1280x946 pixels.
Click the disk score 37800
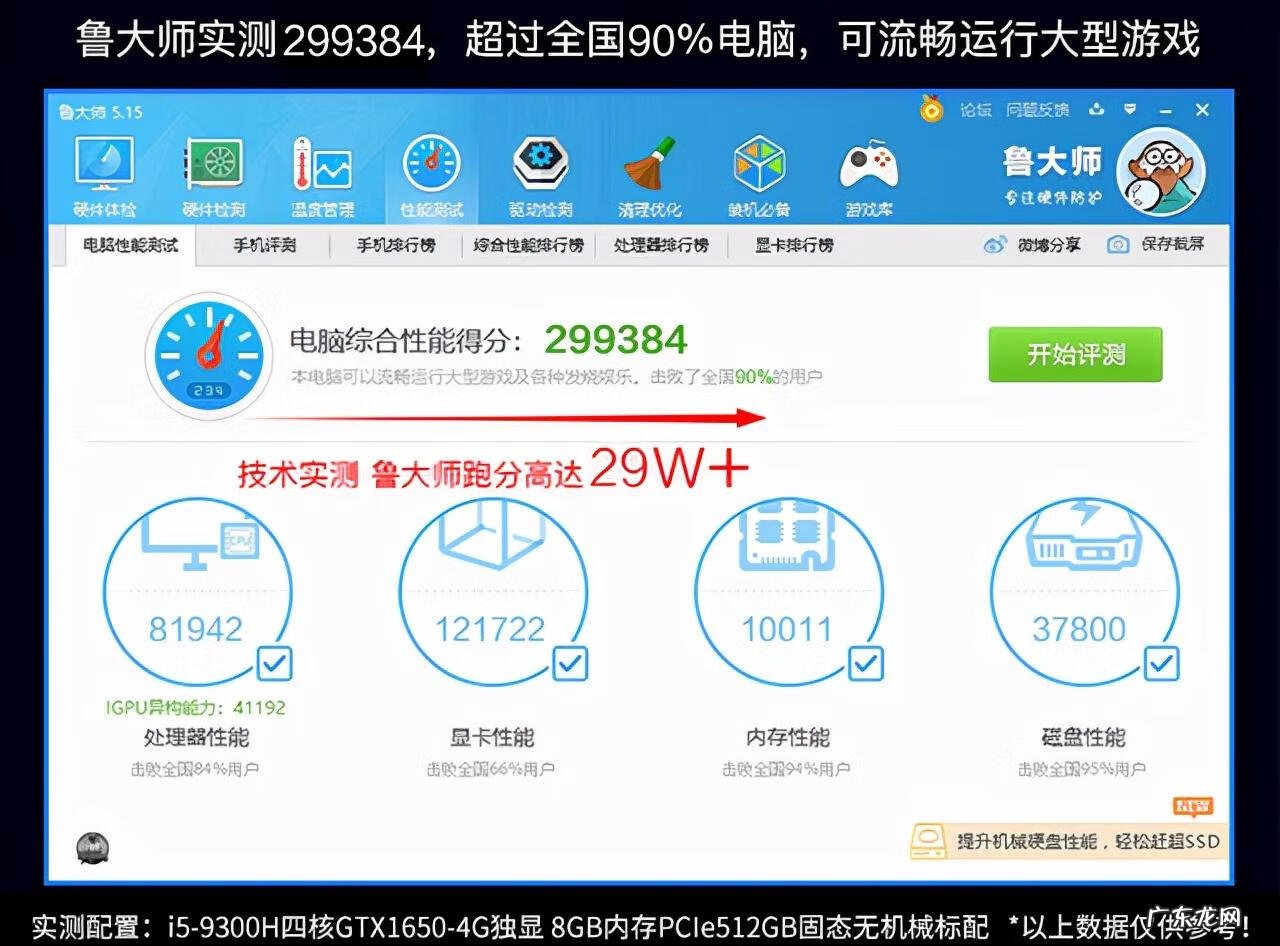[1079, 629]
